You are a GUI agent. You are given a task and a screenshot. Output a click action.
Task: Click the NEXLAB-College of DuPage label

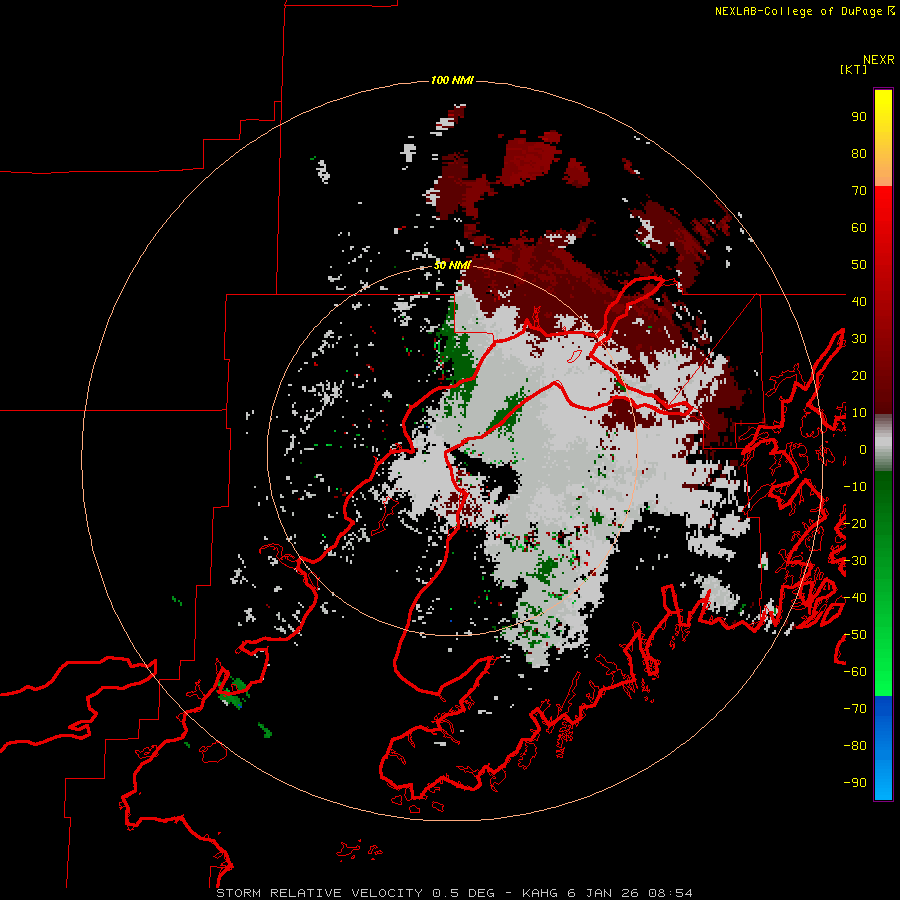804,11
